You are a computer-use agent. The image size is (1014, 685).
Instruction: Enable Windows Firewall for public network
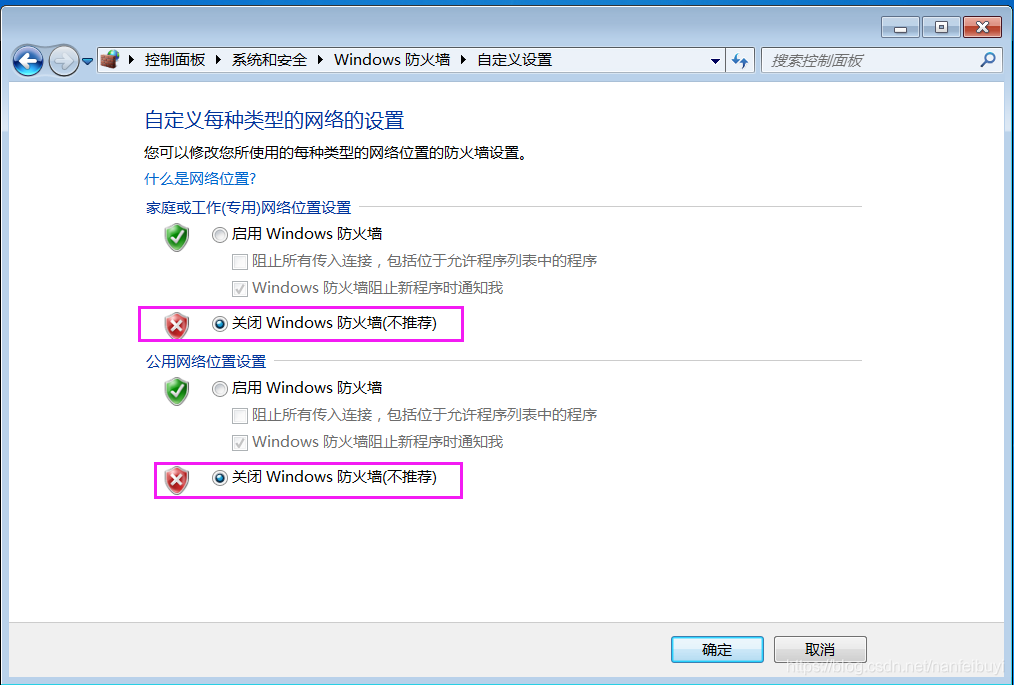[x=220, y=389]
